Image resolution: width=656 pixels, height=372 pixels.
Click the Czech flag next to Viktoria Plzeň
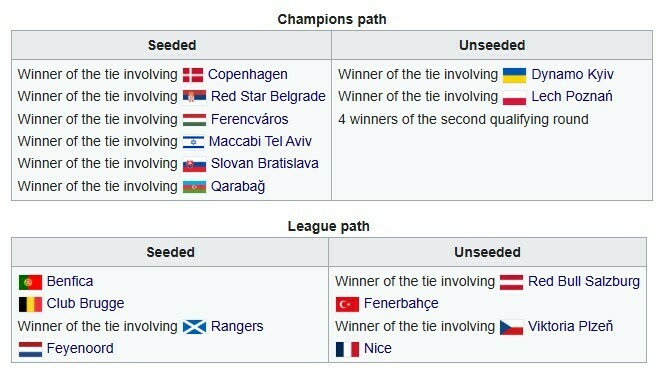point(511,327)
